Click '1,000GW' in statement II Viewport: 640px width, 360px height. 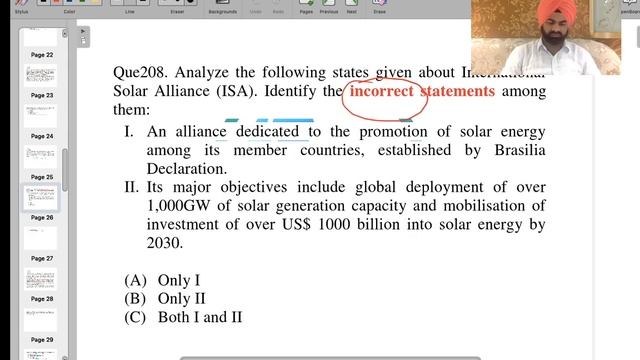[x=178, y=206]
